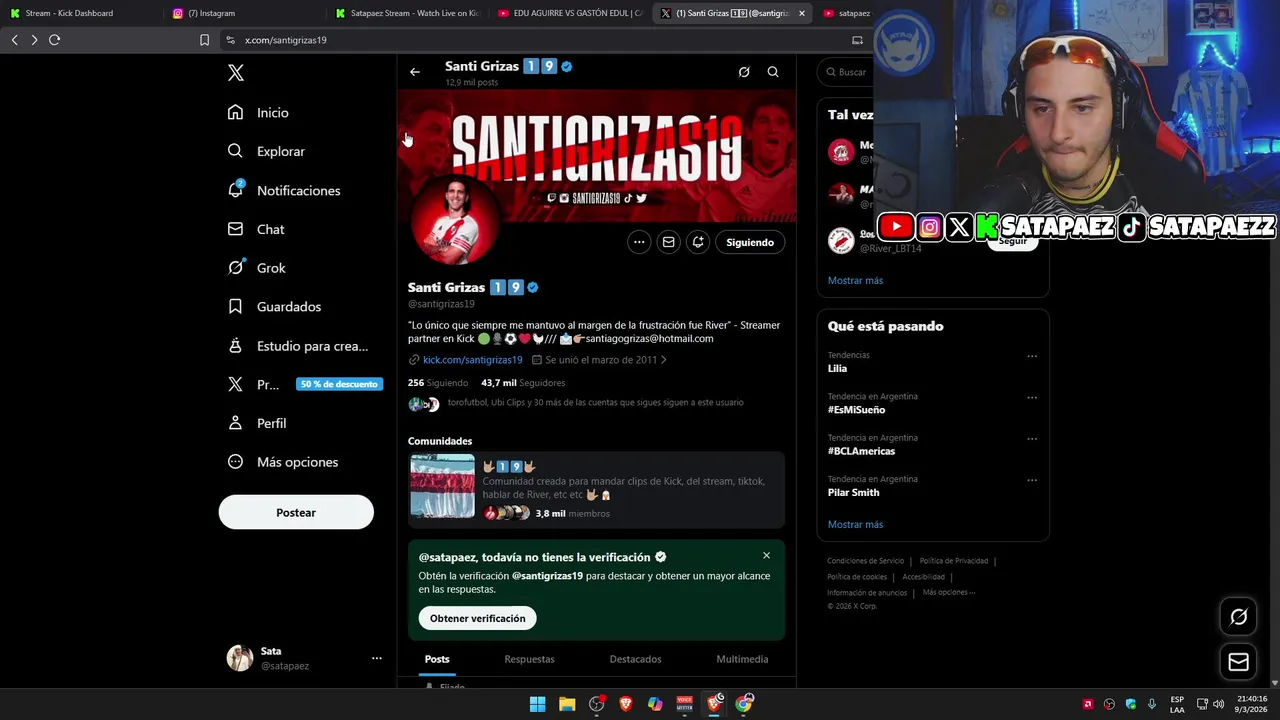Dismiss the verification promo banner
1280x720 pixels.
(x=766, y=556)
